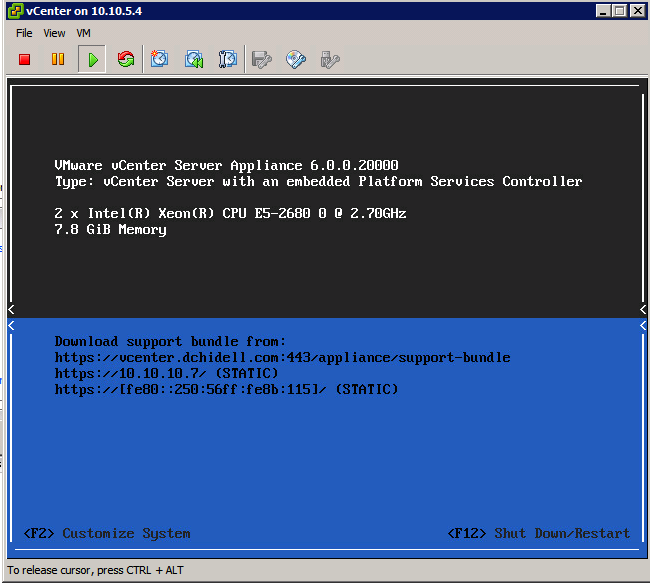Click the IPv6 fe80 address line
The height and width of the screenshot is (585, 650).
[x=226, y=389]
